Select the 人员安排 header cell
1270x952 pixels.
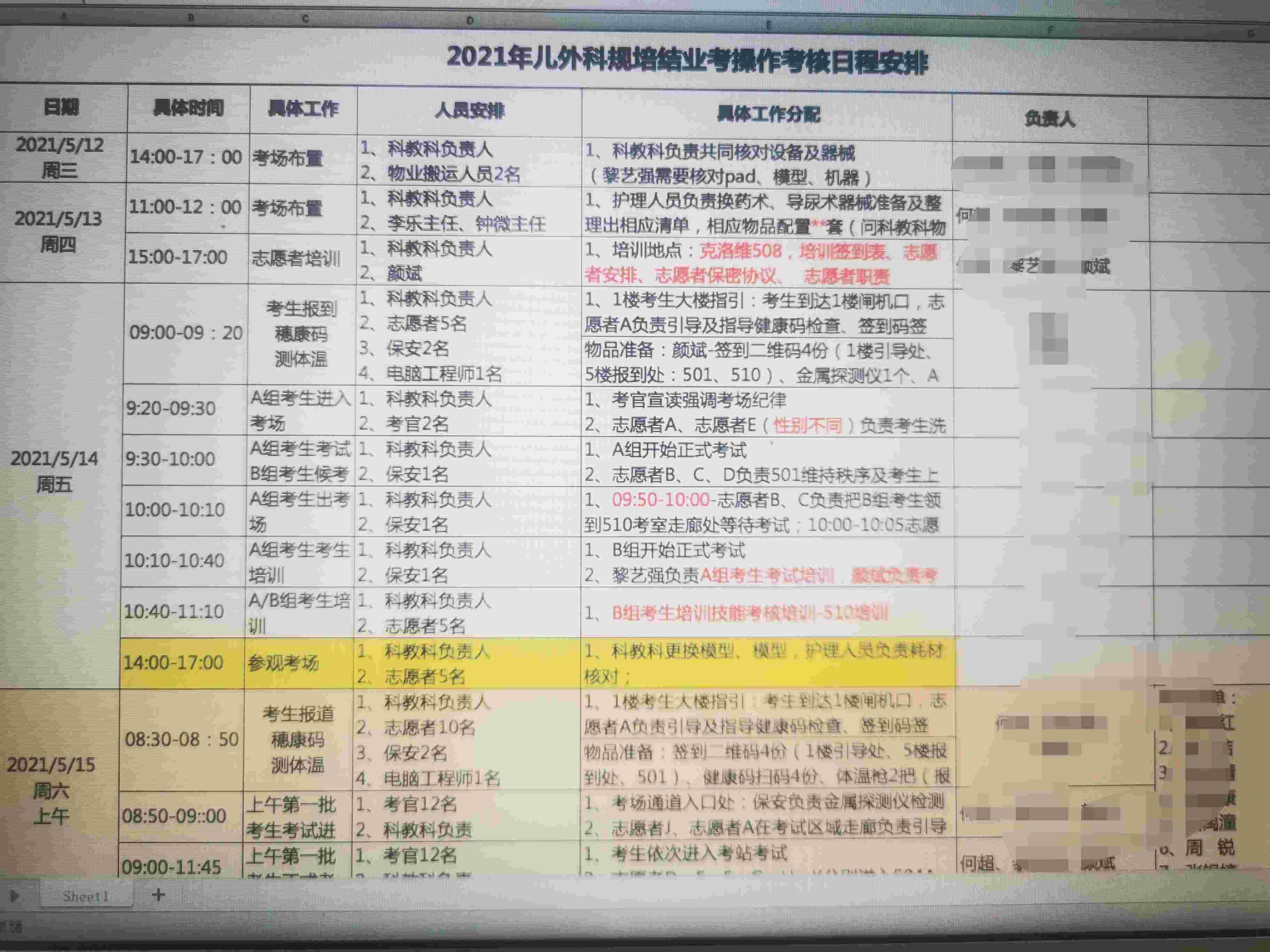pos(469,111)
